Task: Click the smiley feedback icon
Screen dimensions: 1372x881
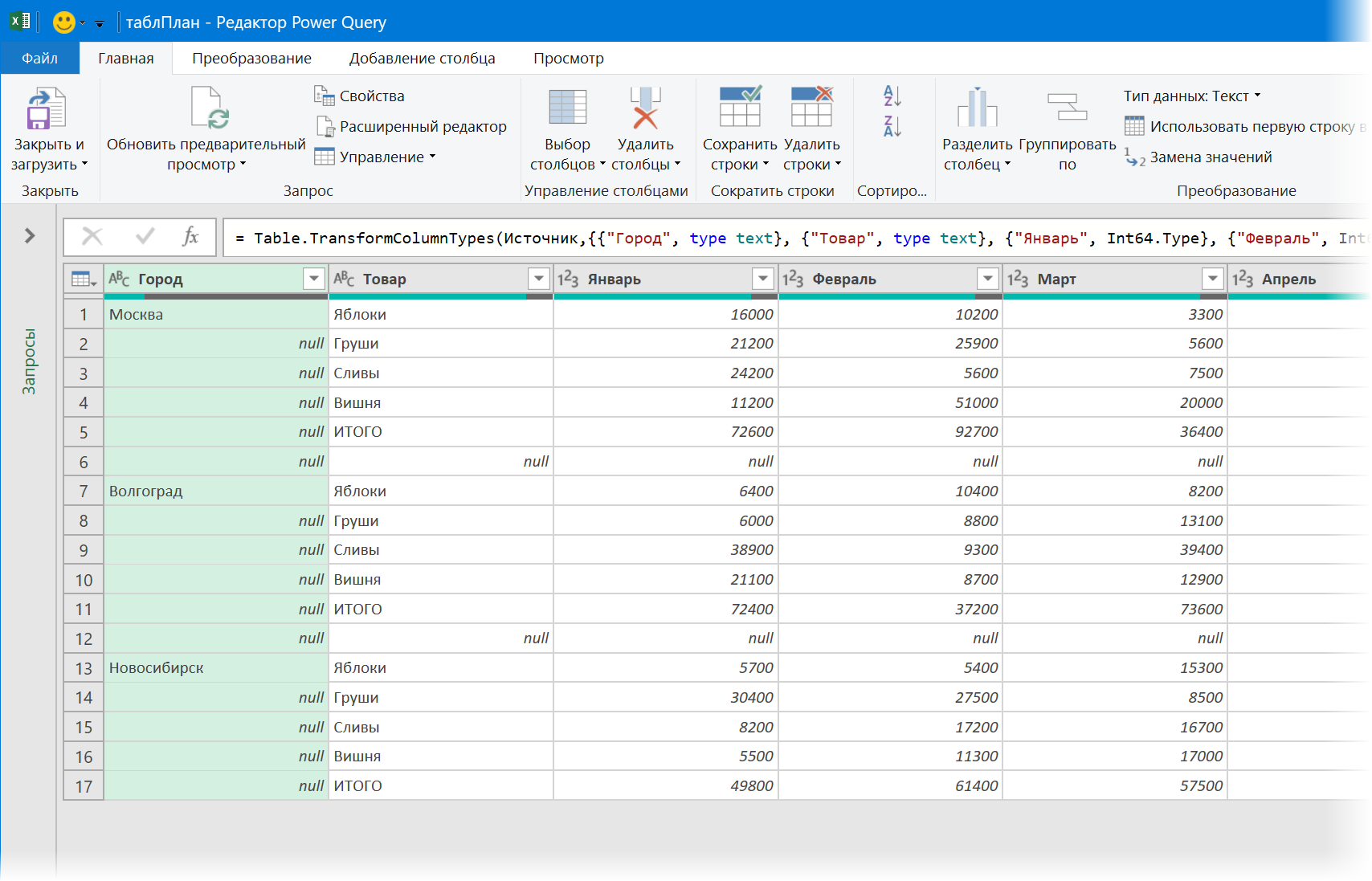Action: 63,22
